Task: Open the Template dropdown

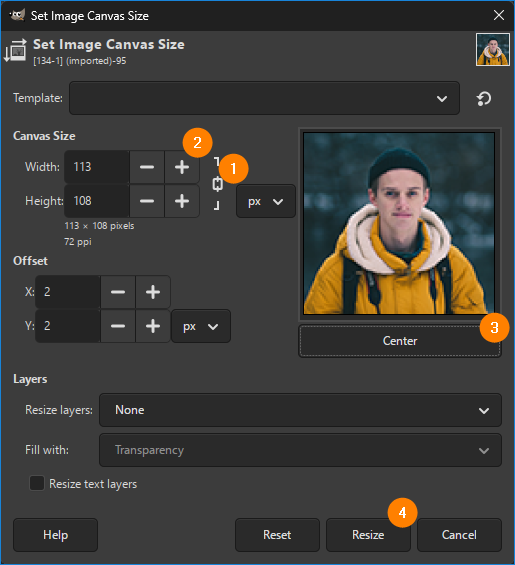Action: coord(264,98)
